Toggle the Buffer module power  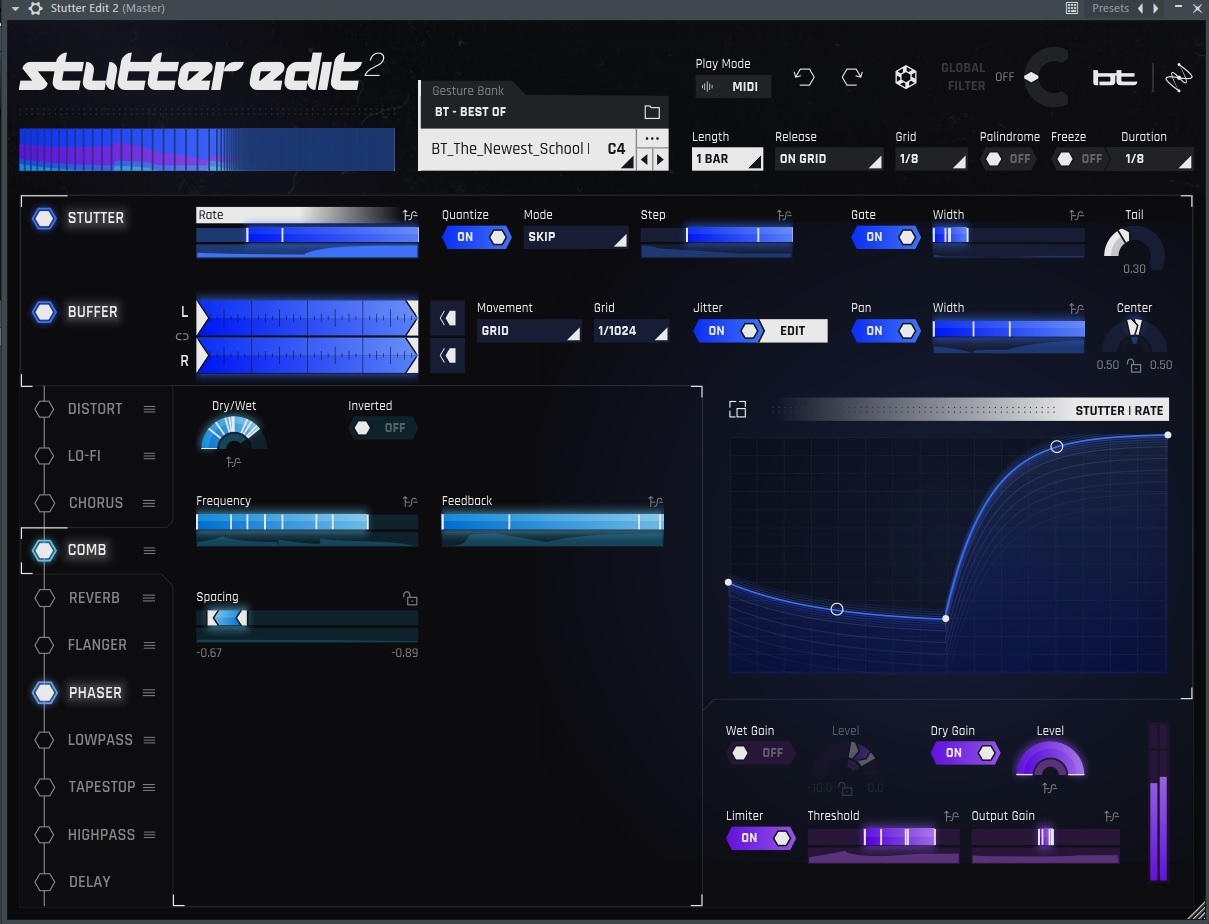44,312
